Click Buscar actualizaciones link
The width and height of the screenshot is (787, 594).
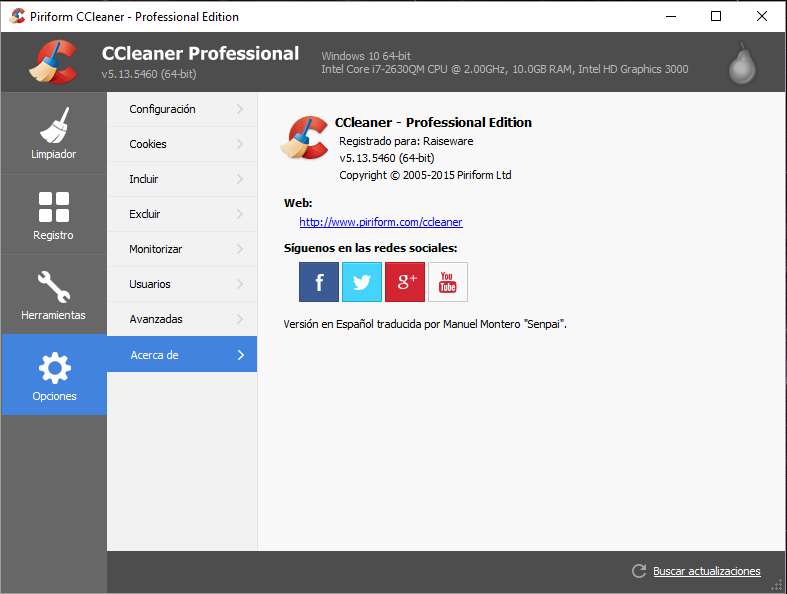coord(707,571)
